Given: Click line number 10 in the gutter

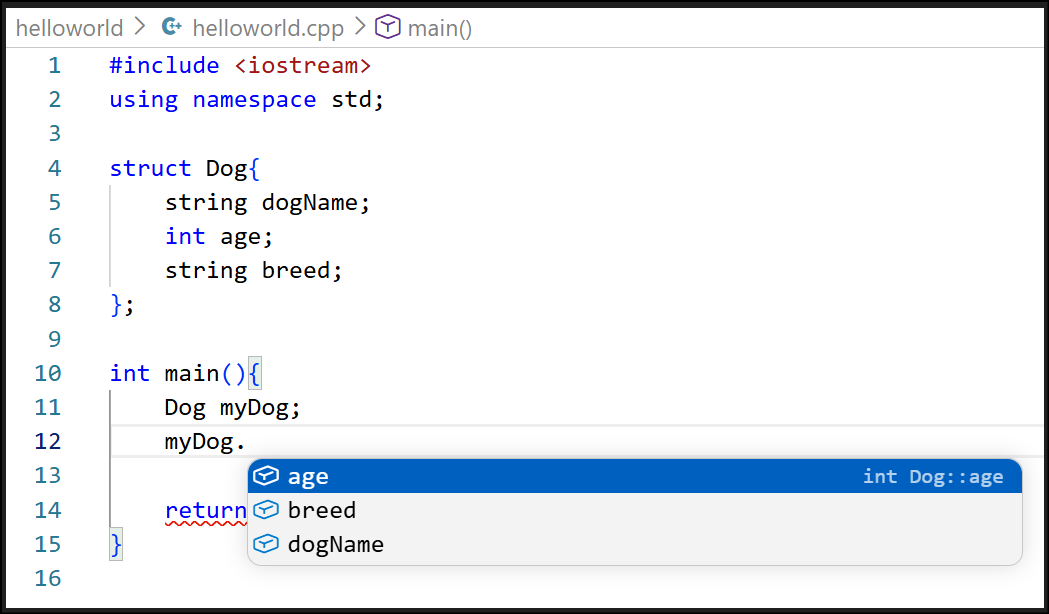Looking at the screenshot, I should pos(48,373).
